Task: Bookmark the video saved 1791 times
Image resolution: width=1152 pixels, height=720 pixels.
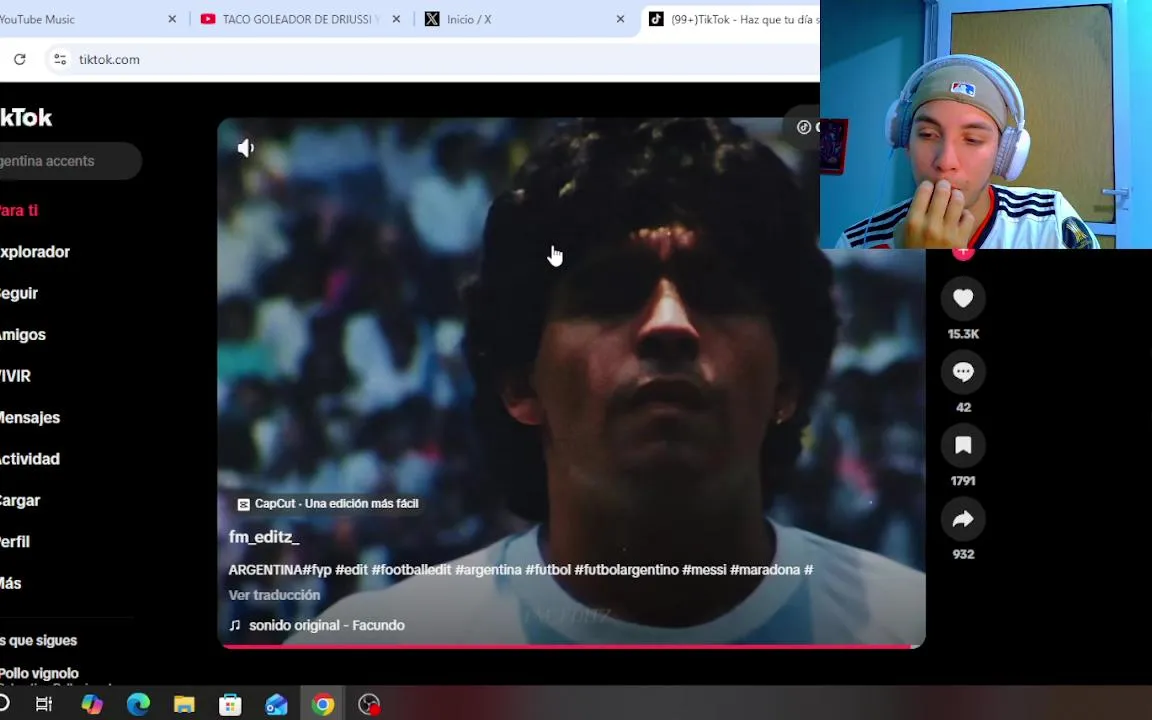Action: coord(963,445)
